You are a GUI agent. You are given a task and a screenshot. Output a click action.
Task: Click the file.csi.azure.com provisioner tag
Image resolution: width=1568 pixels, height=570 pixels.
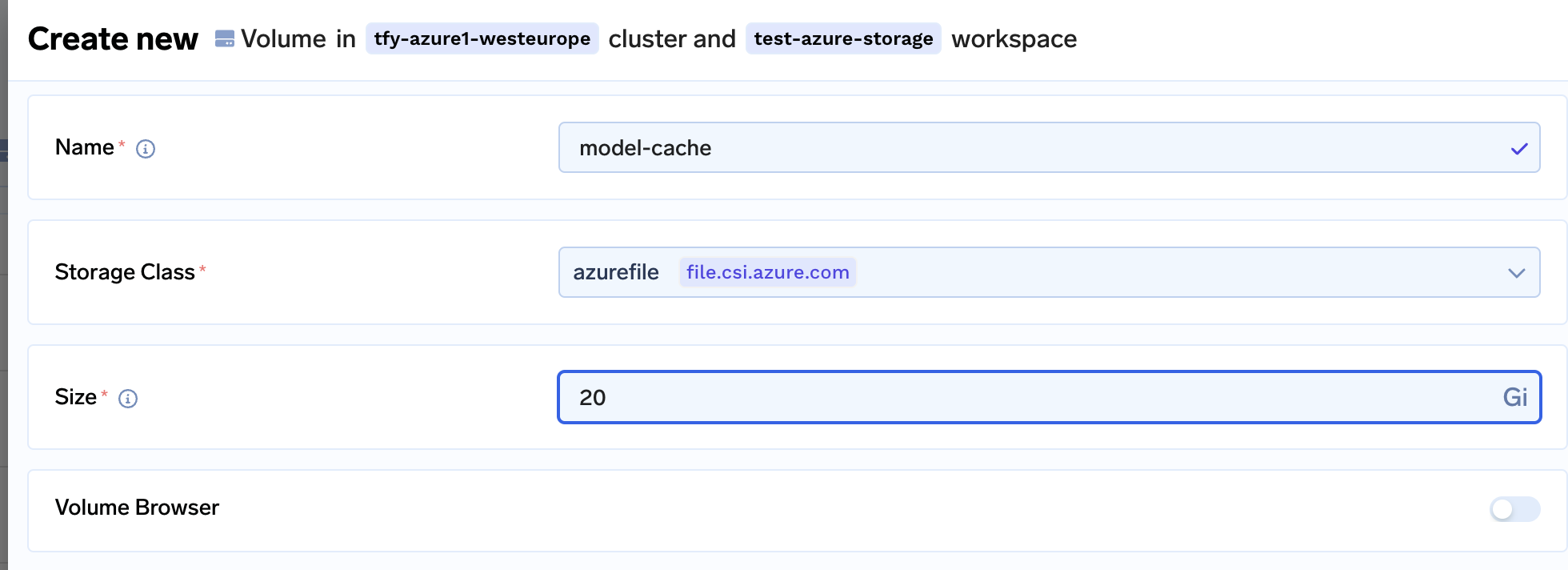coord(767,272)
